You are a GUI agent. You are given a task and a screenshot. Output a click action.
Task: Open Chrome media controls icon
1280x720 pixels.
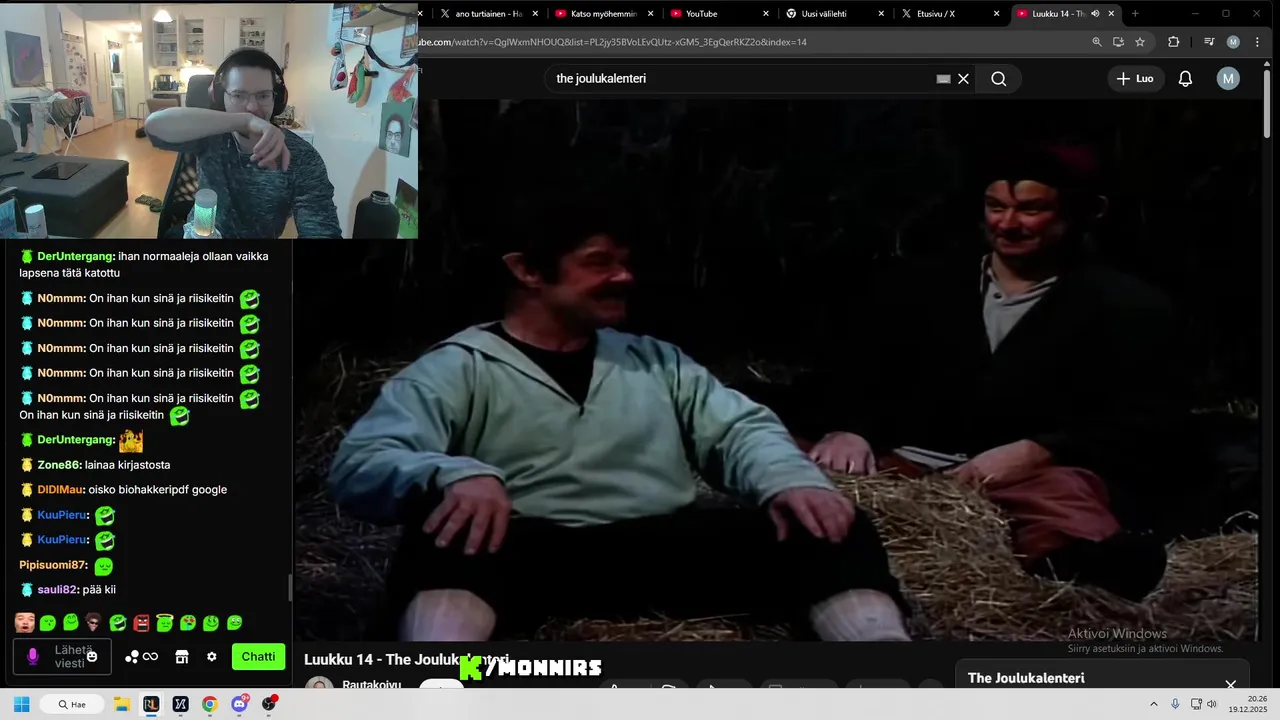[x=1209, y=42]
